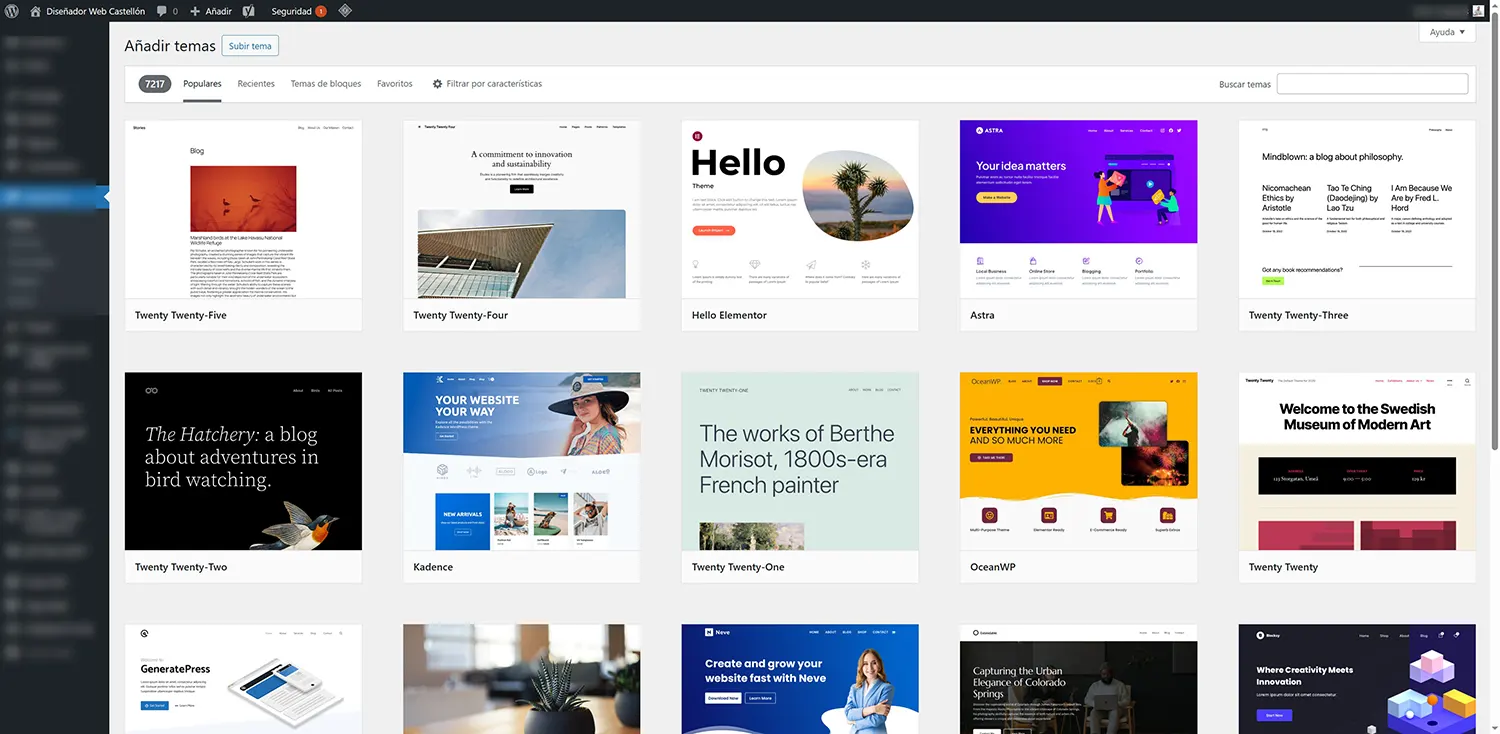Click the 7217 theme count button
Image resolution: width=1500 pixels, height=734 pixels.
coord(154,84)
